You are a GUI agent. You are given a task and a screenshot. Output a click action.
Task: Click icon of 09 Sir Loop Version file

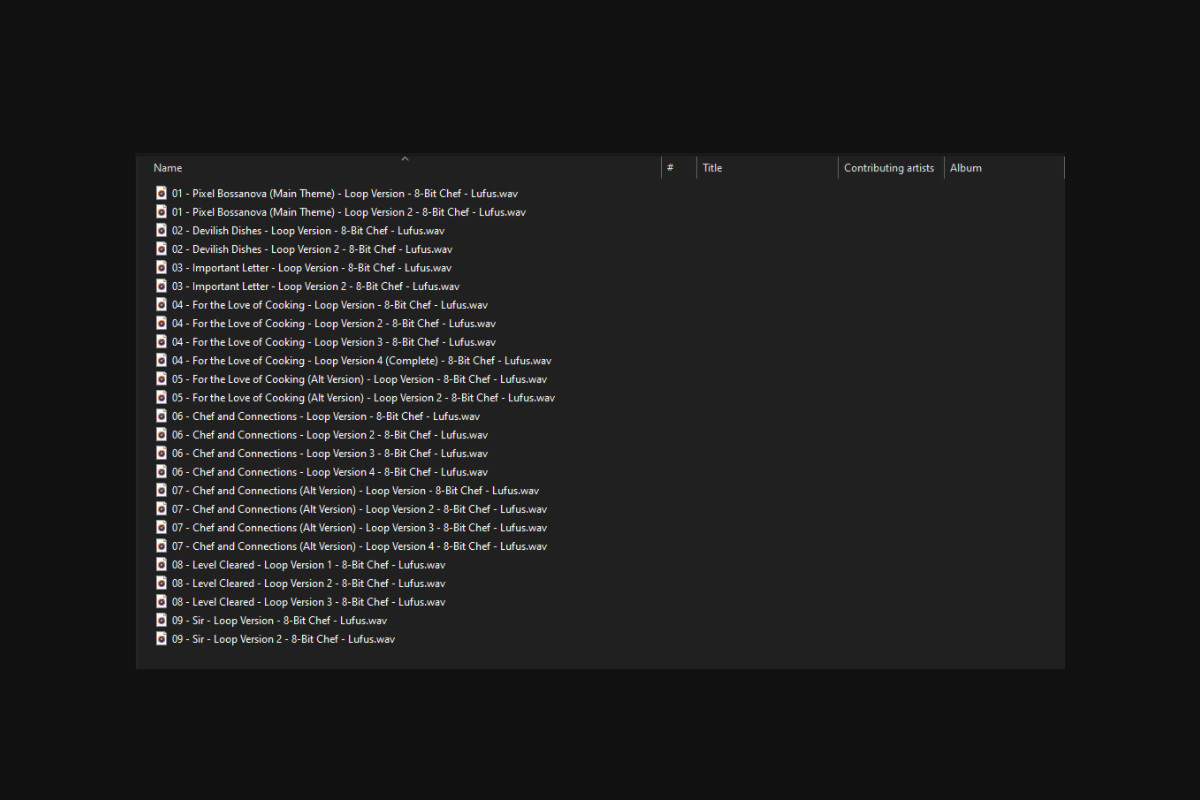click(x=161, y=620)
